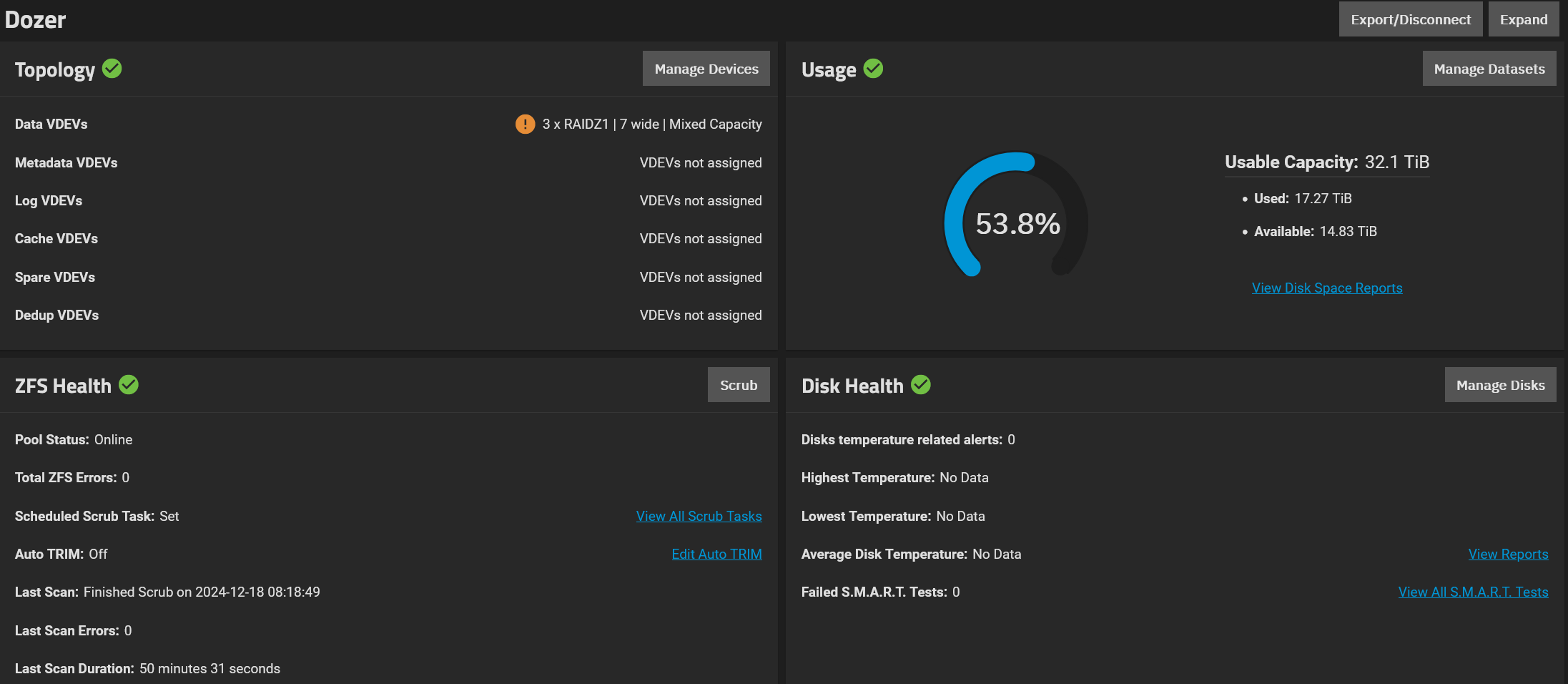
Task: Click Export/Disconnect for Dozer pool
Action: point(1410,19)
